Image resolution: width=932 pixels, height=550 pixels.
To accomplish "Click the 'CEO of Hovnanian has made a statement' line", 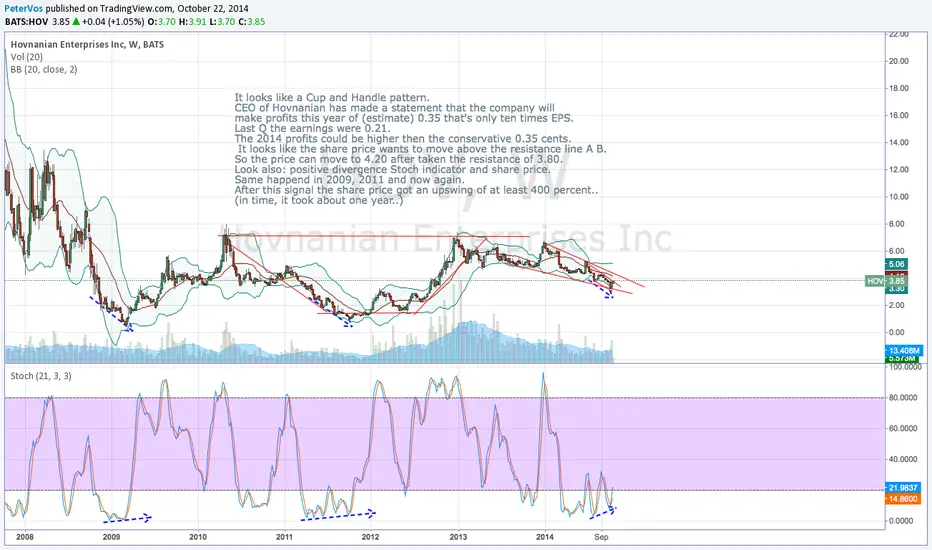I will point(395,108).
